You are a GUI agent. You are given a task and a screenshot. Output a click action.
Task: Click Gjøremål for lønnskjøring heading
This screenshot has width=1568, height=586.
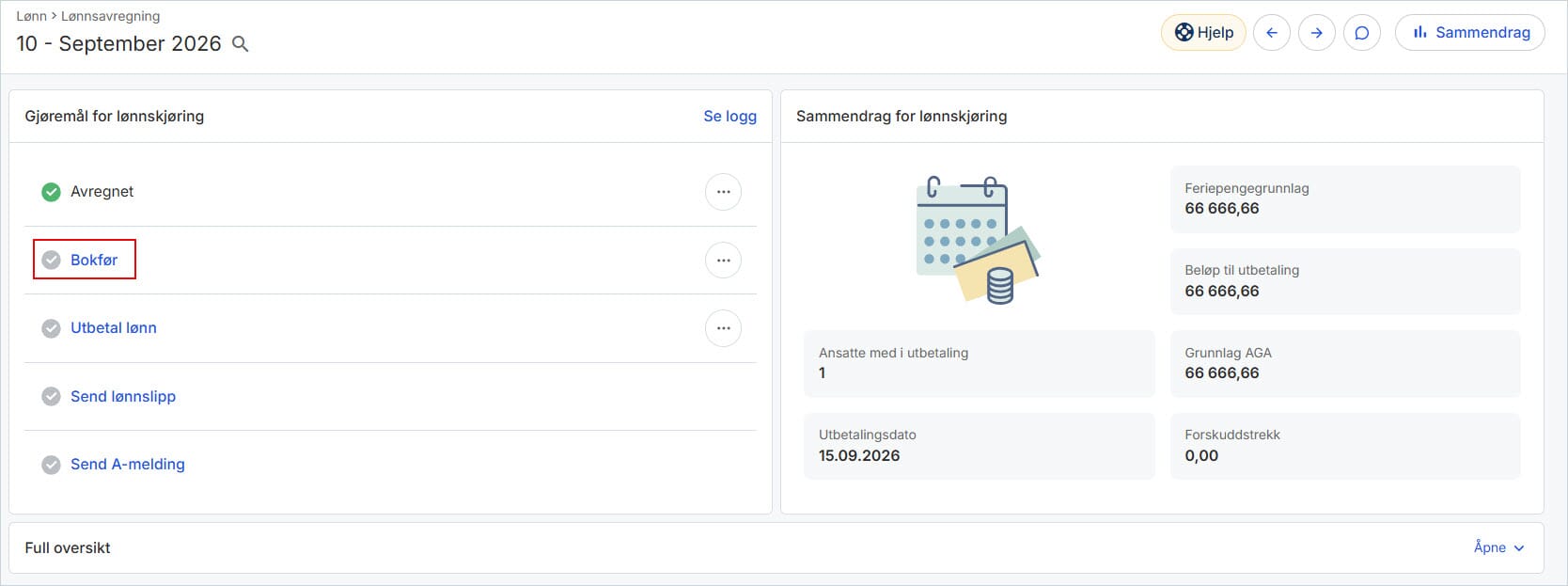tap(115, 116)
